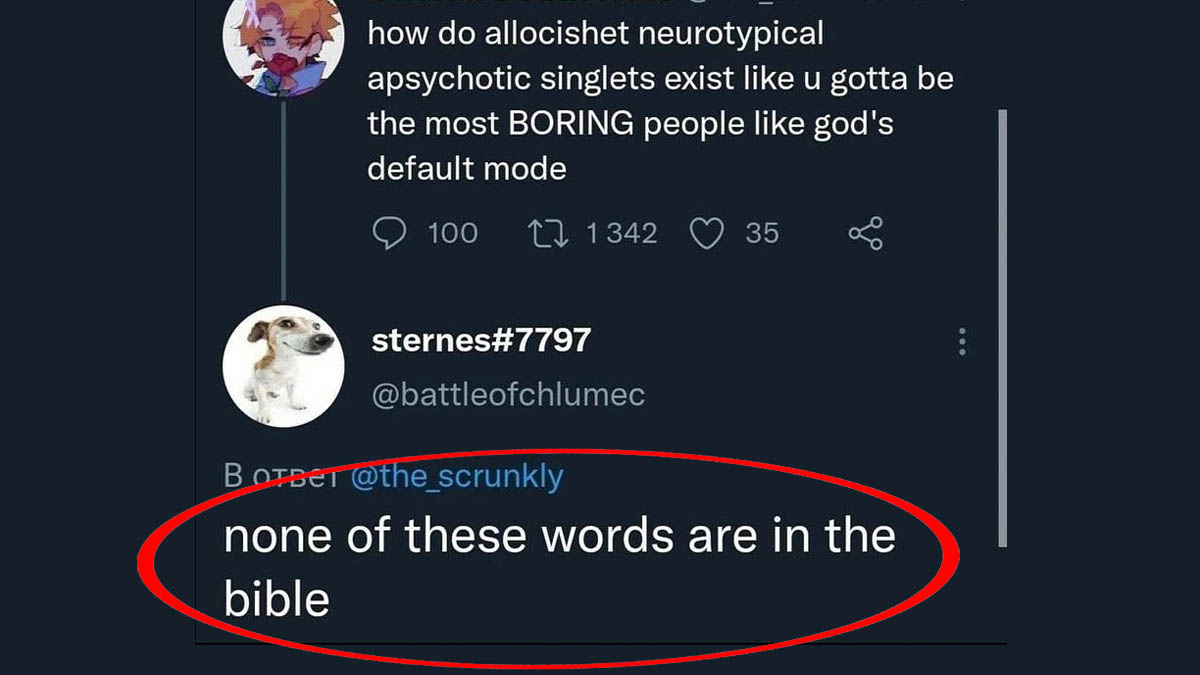Select the reply speech bubble icon
Image resolution: width=1200 pixels, height=675 pixels.
pyautogui.click(x=392, y=232)
